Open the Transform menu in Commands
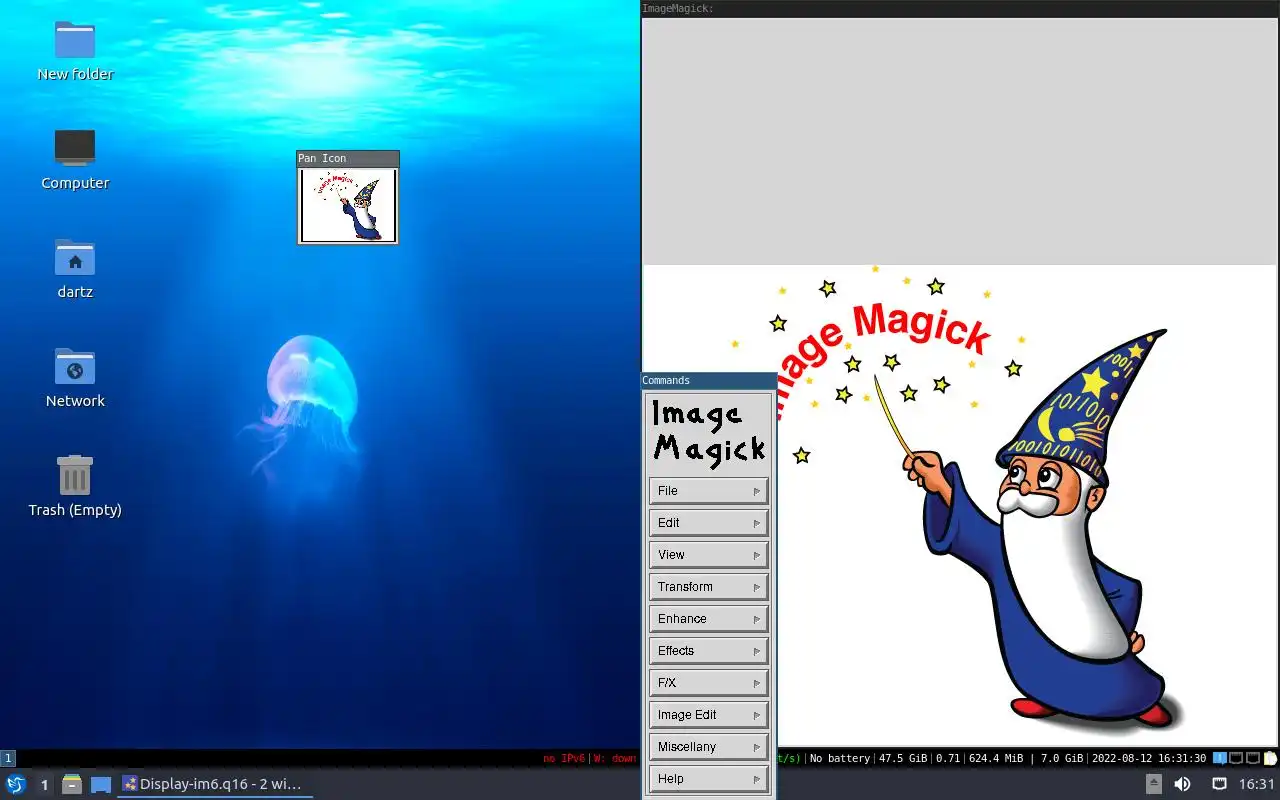This screenshot has height=800, width=1280. (x=708, y=587)
